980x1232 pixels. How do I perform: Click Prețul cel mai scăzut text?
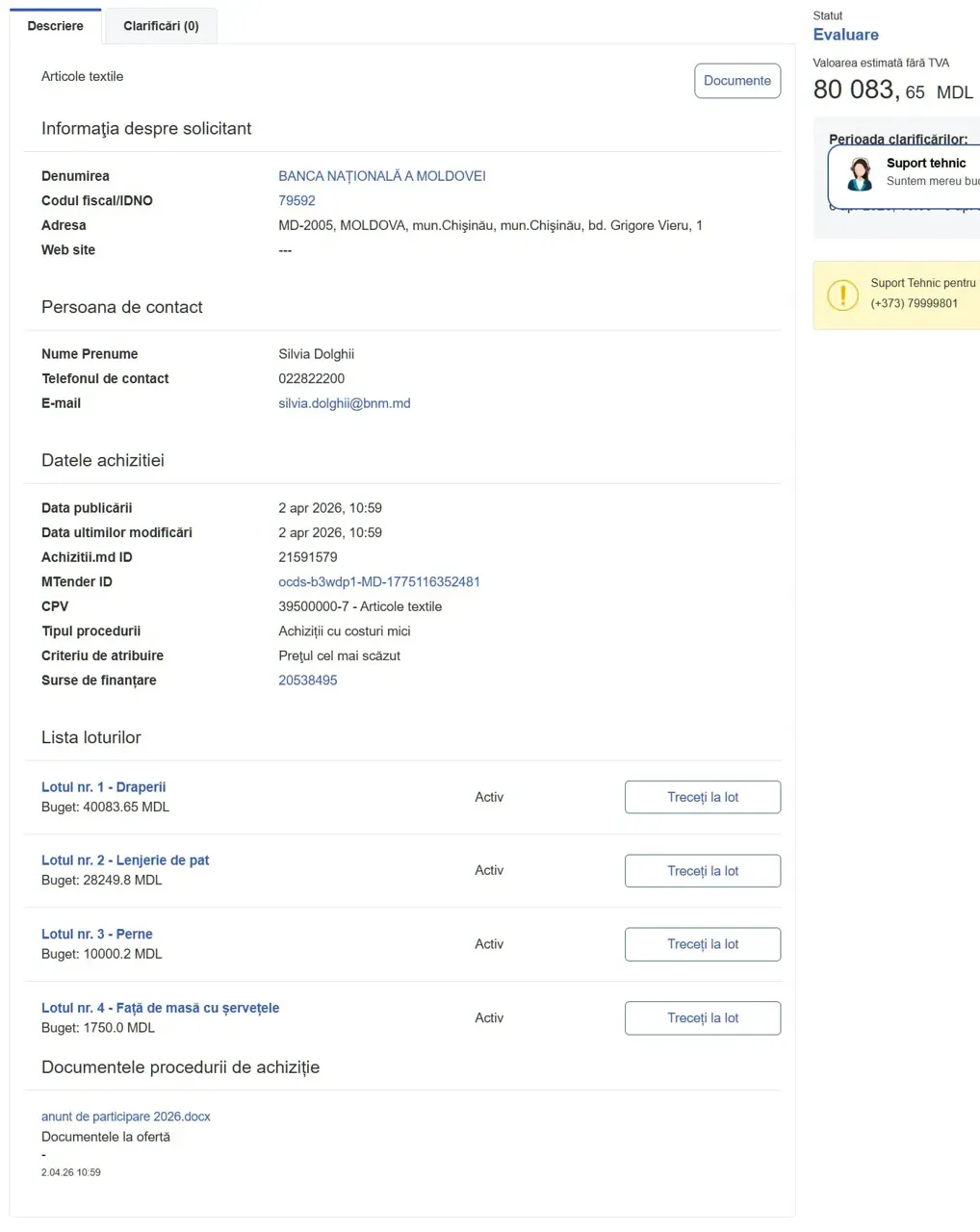tap(339, 656)
